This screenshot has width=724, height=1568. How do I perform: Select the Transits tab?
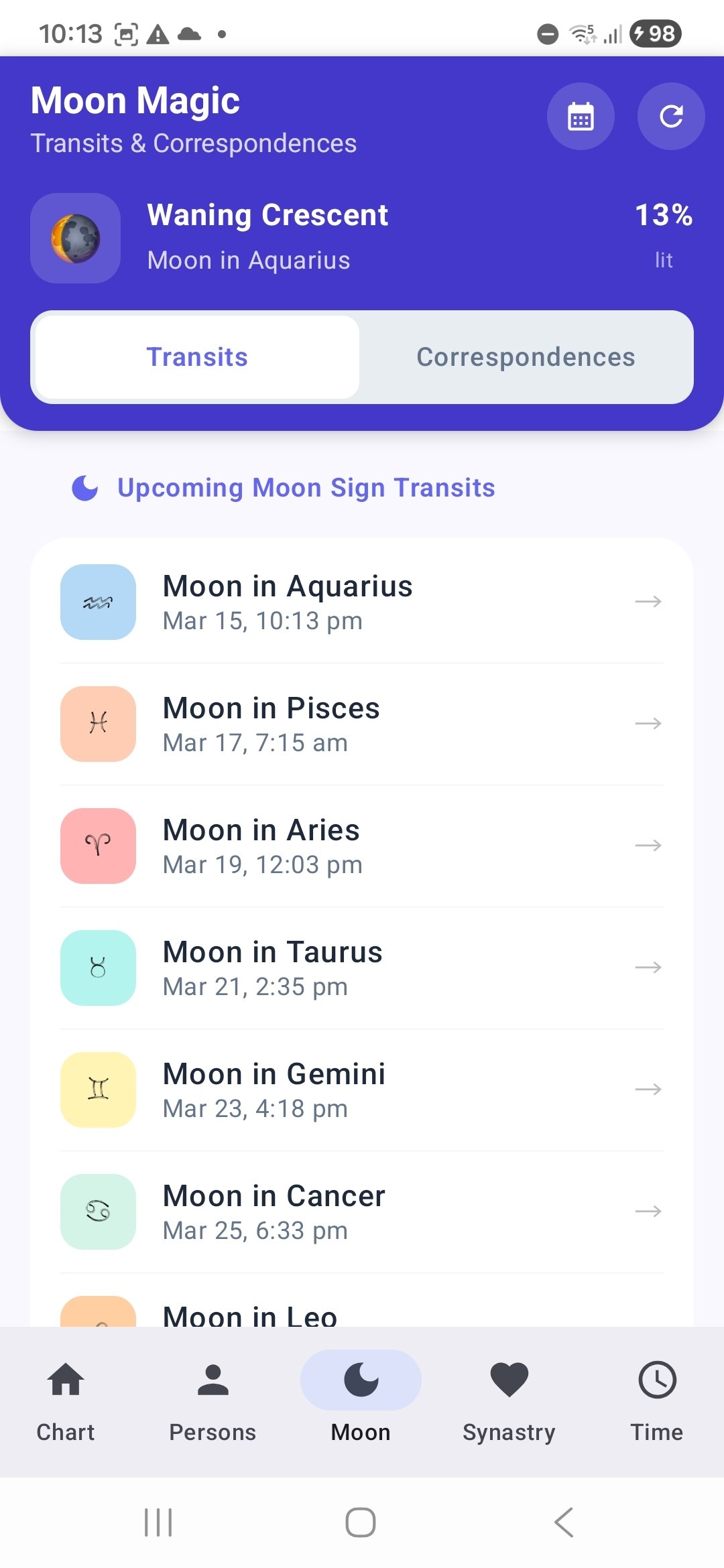[197, 357]
